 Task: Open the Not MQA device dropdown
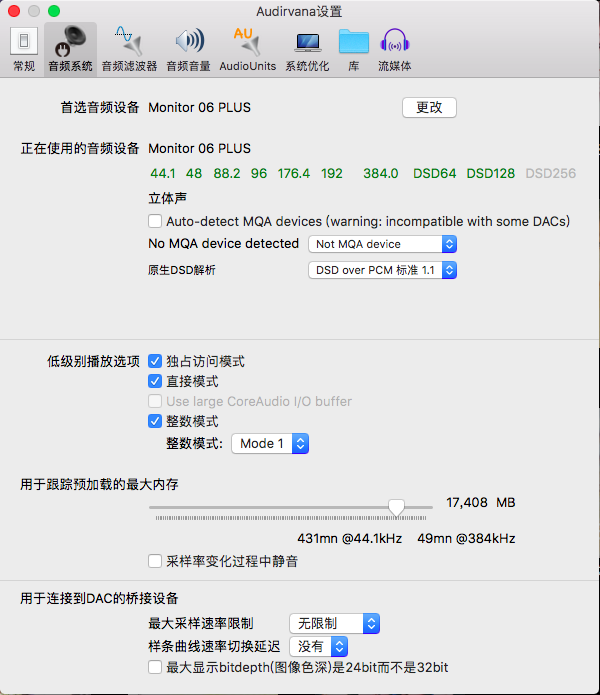coord(382,244)
